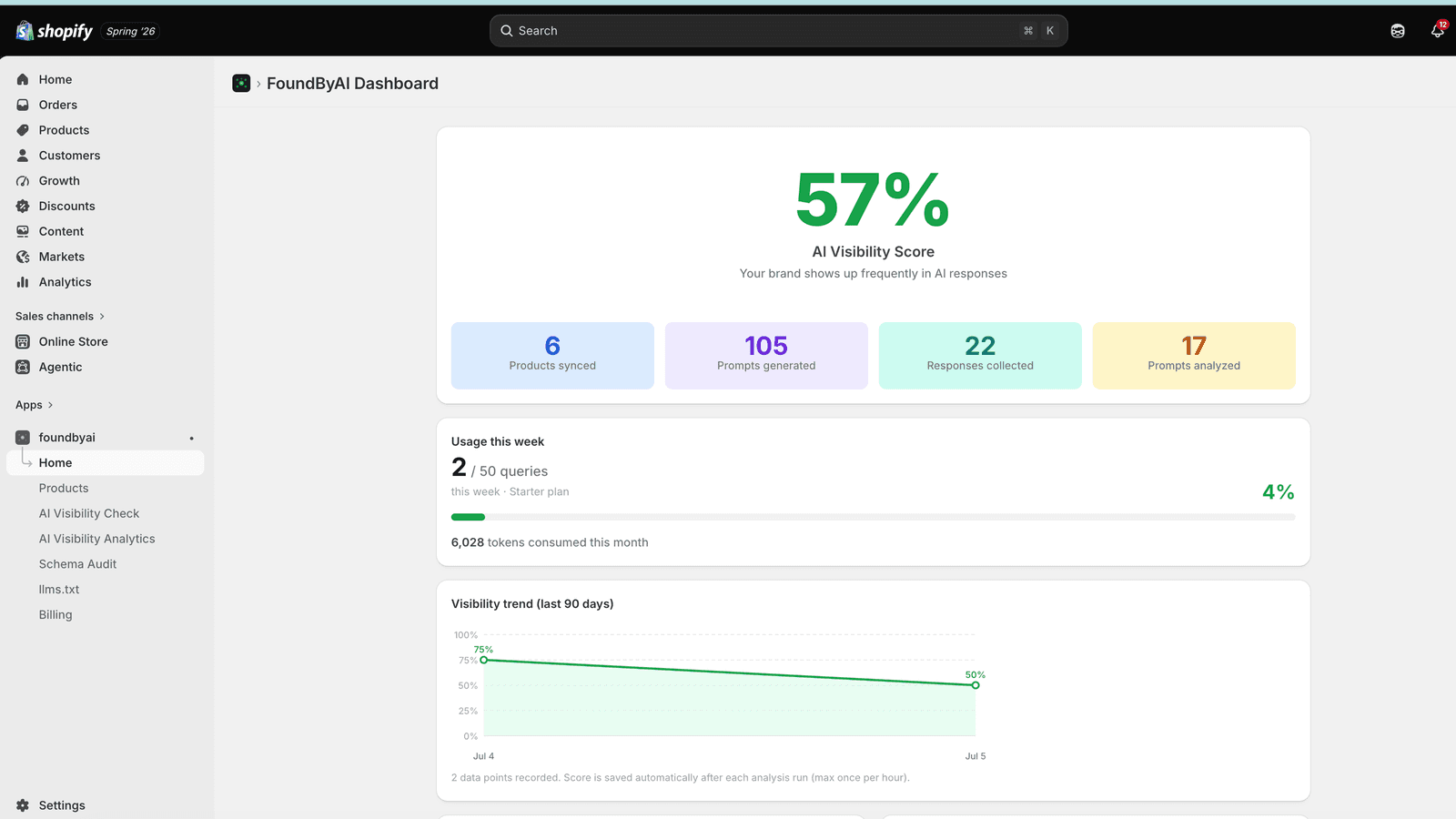Click the Spring '26 edition badge

tap(131, 31)
